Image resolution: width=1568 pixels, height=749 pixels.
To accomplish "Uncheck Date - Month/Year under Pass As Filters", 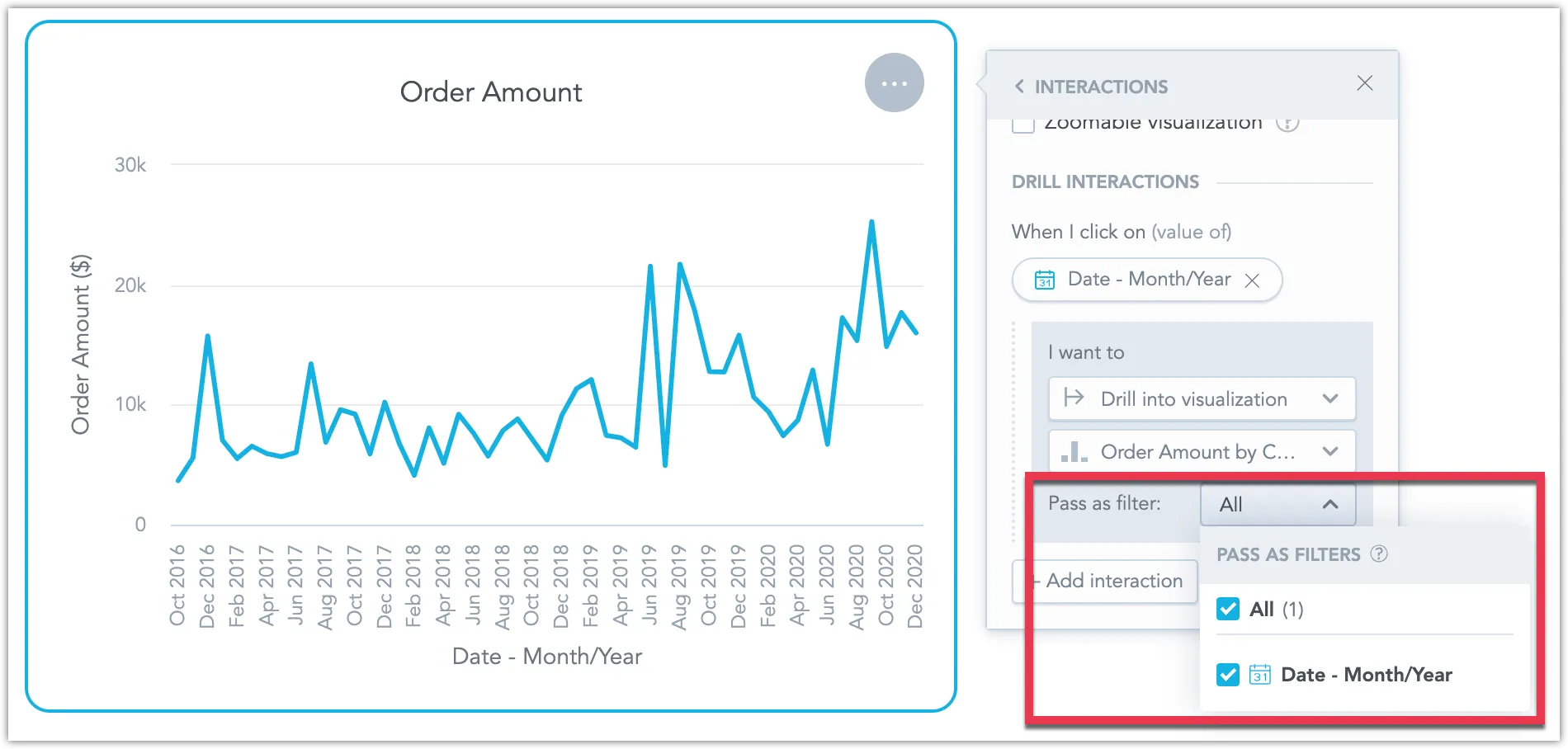I will (1227, 675).
